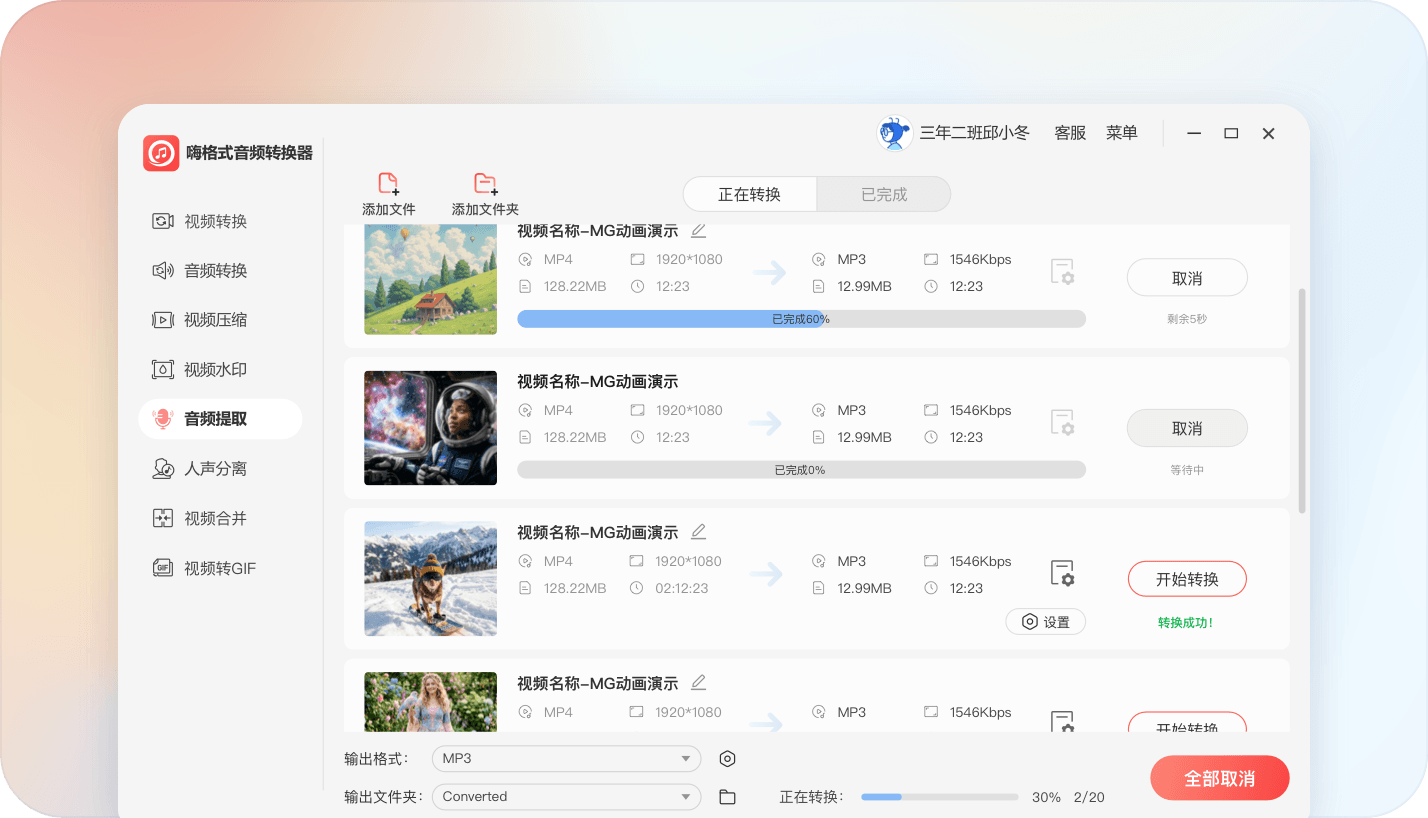Screen dimensions: 1428x818
Task: Select the flower girl video thumbnail
Action: point(430,702)
